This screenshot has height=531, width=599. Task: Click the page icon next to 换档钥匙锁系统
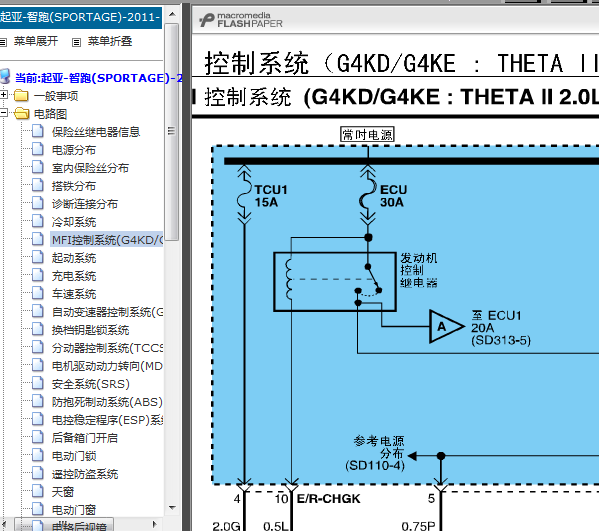click(x=37, y=329)
